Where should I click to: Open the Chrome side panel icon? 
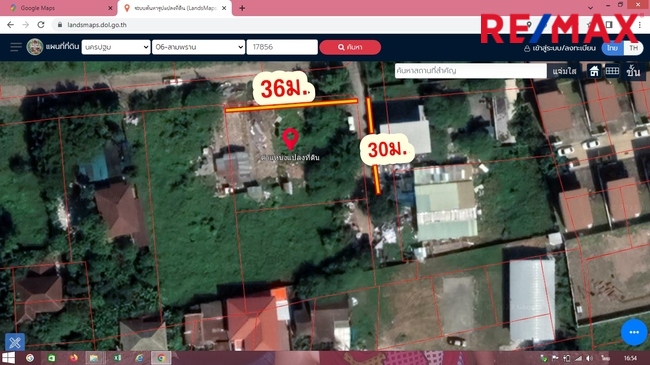click(x=609, y=25)
